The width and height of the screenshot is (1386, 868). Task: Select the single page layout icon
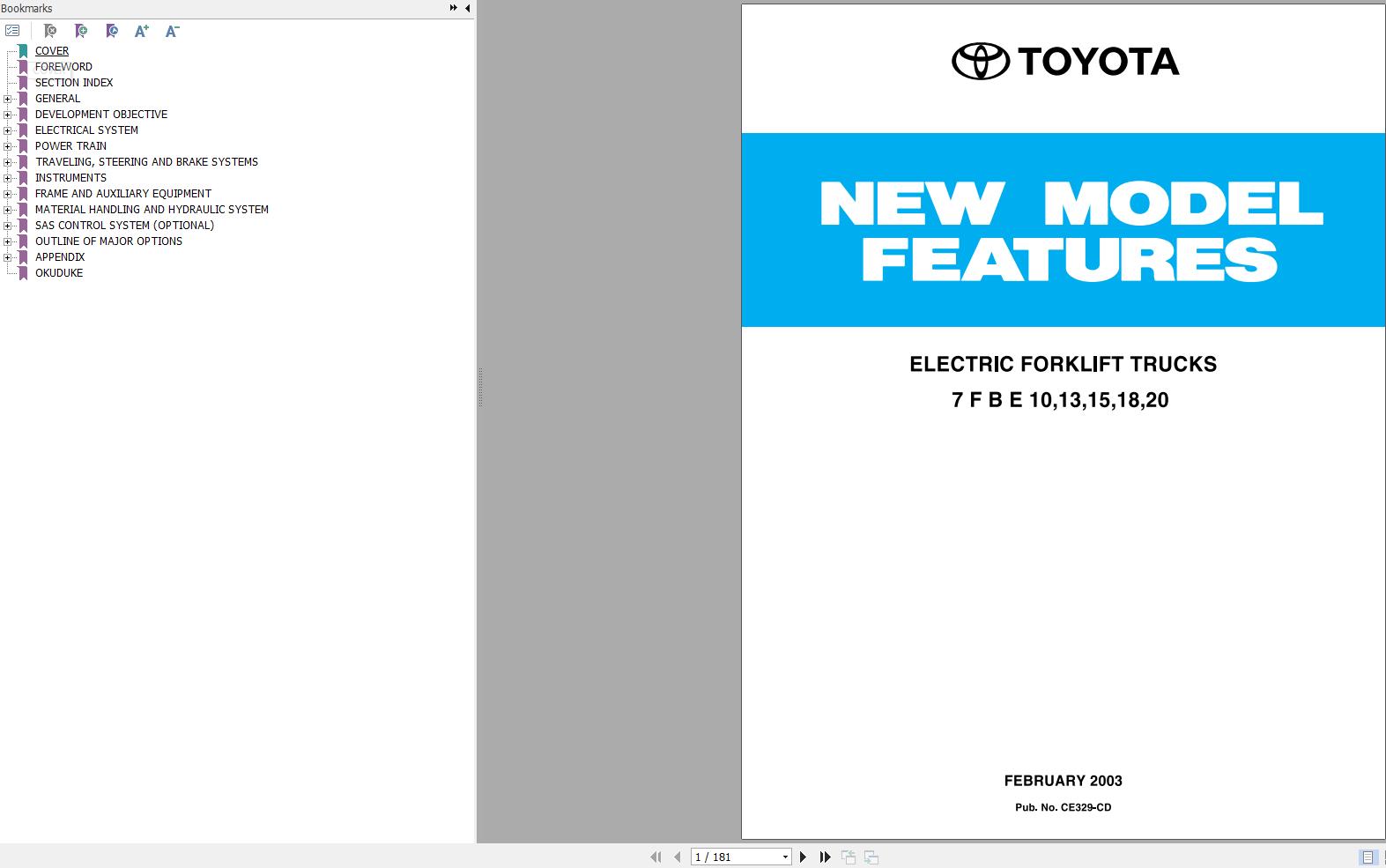(1367, 857)
